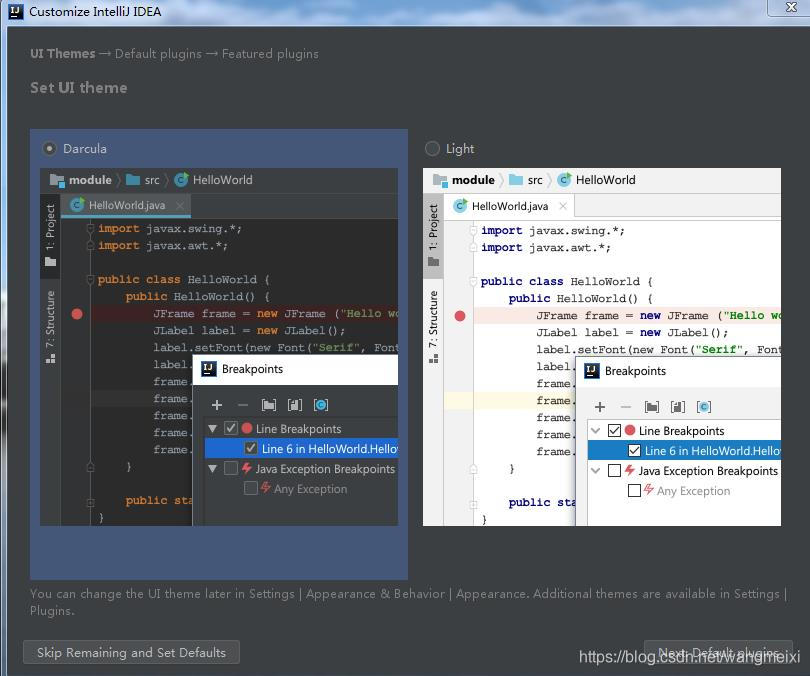Viewport: 810px width, 676px height.
Task: Click the Light theme preview image
Action: pyautogui.click(x=602, y=347)
